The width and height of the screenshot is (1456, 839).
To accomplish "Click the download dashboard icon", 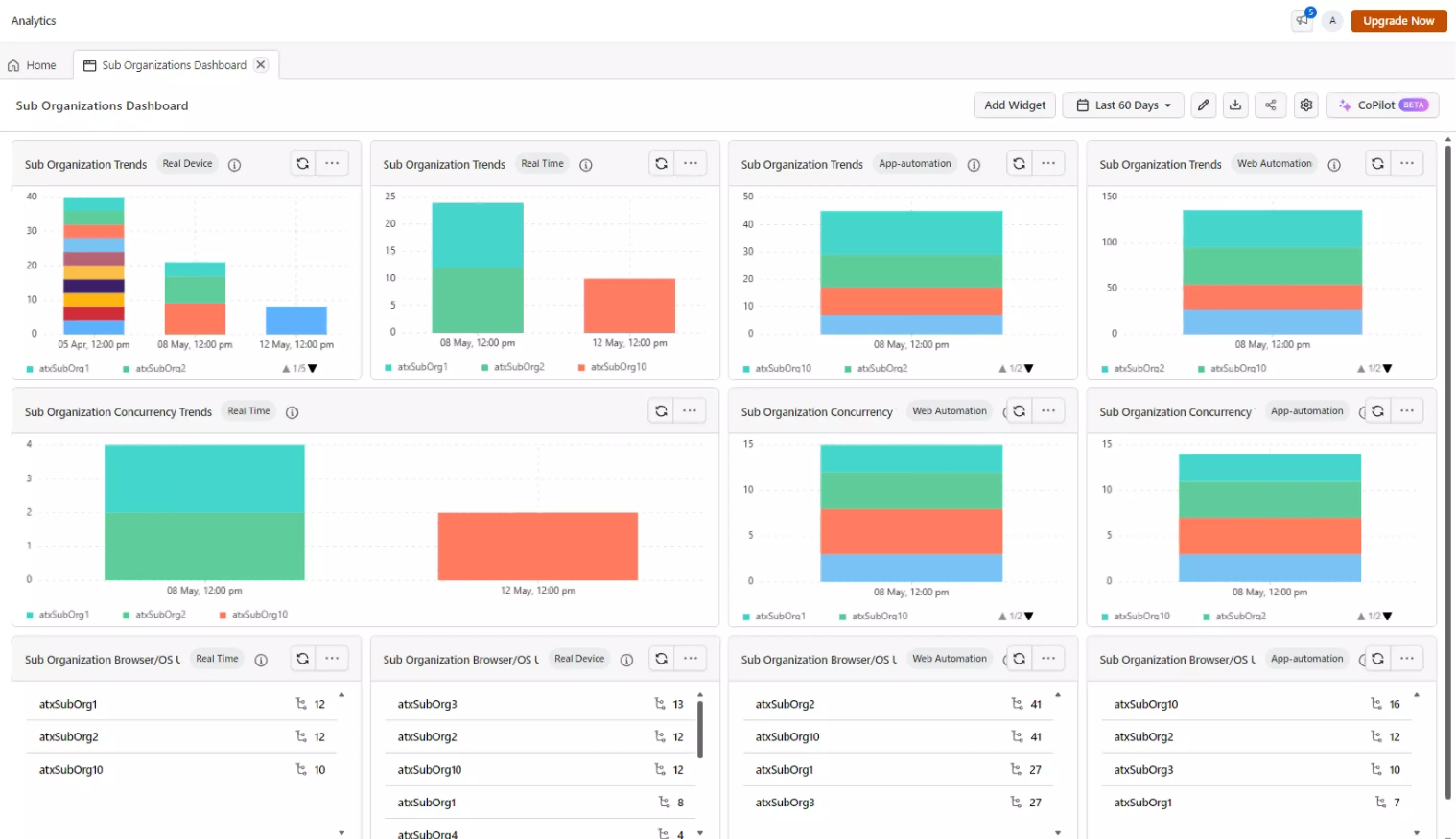I will pyautogui.click(x=1235, y=105).
